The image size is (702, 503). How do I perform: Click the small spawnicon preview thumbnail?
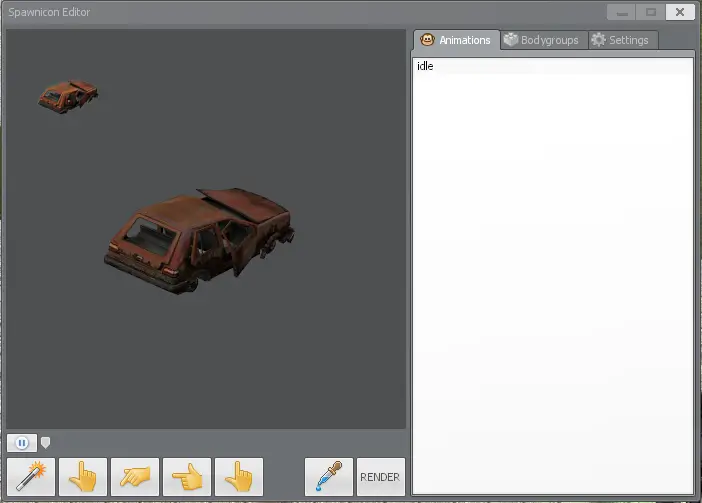pos(68,96)
